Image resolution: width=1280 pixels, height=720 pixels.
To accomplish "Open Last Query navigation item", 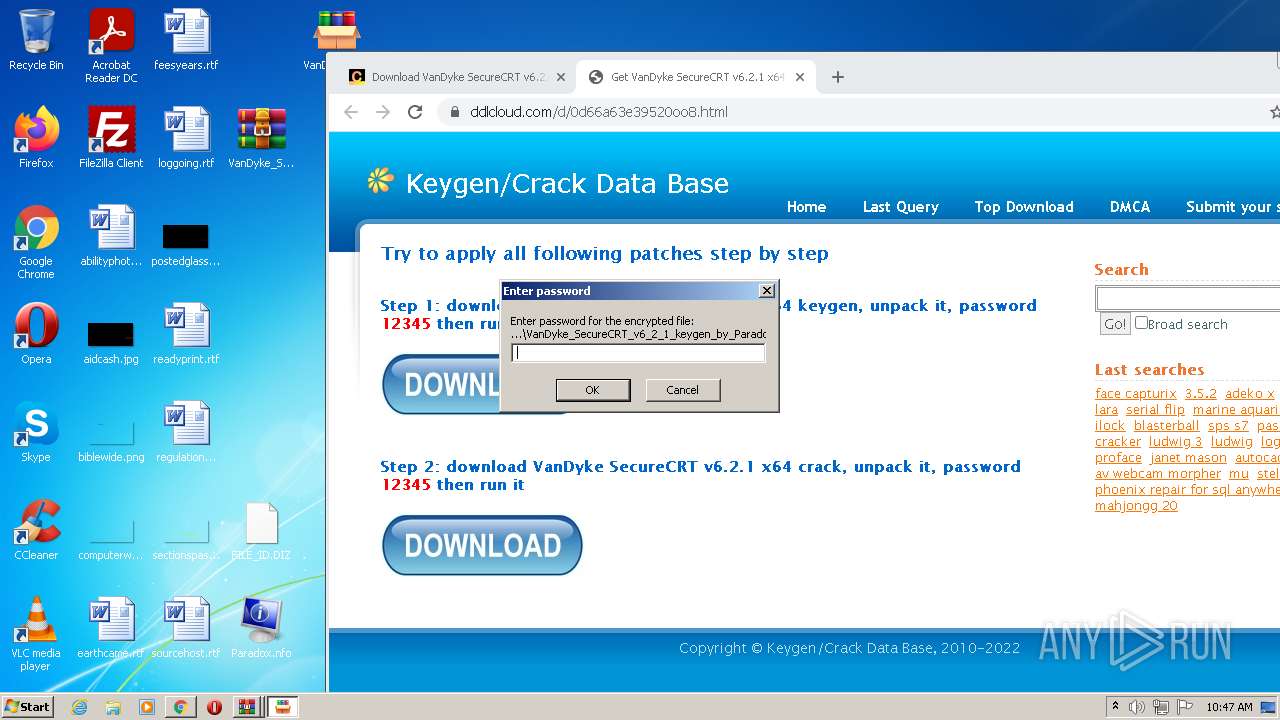I will tap(900, 207).
